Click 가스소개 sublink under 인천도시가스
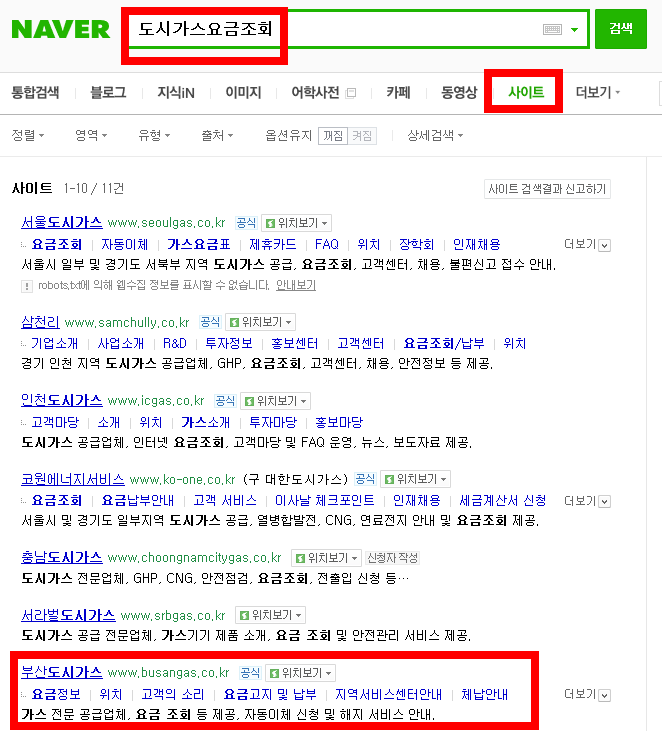Image resolution: width=662 pixels, height=731 pixels. (206, 422)
